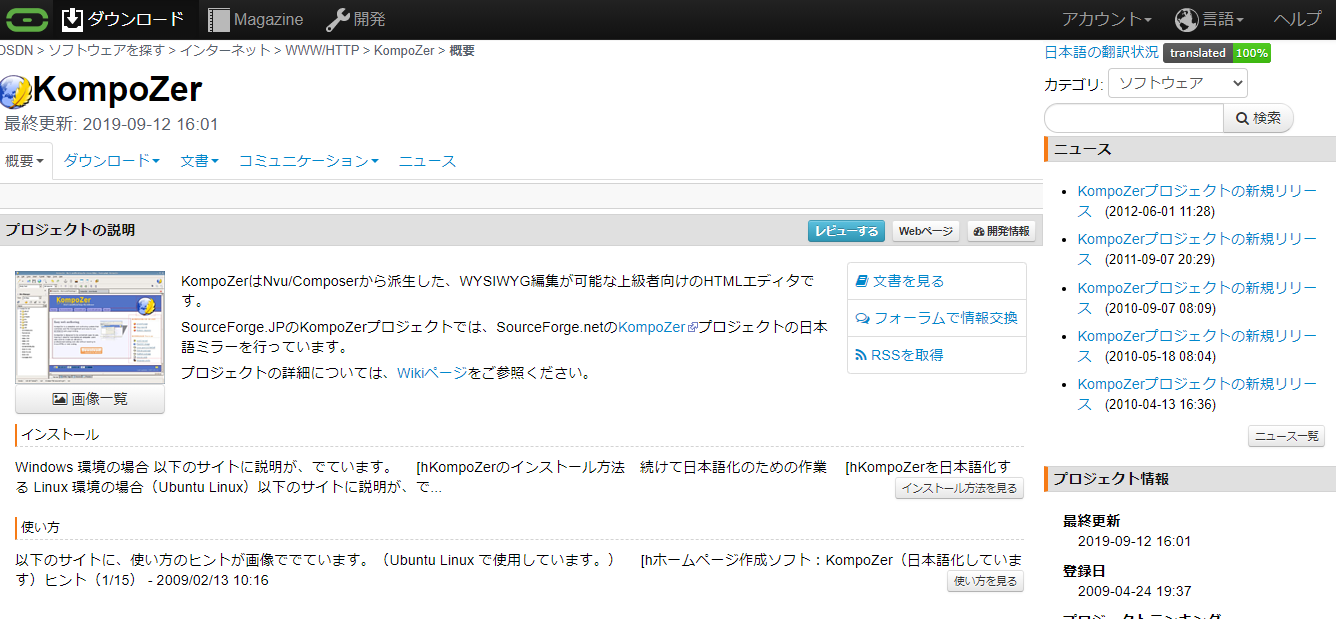
Task: Click the search text input field
Action: [x=1133, y=118]
